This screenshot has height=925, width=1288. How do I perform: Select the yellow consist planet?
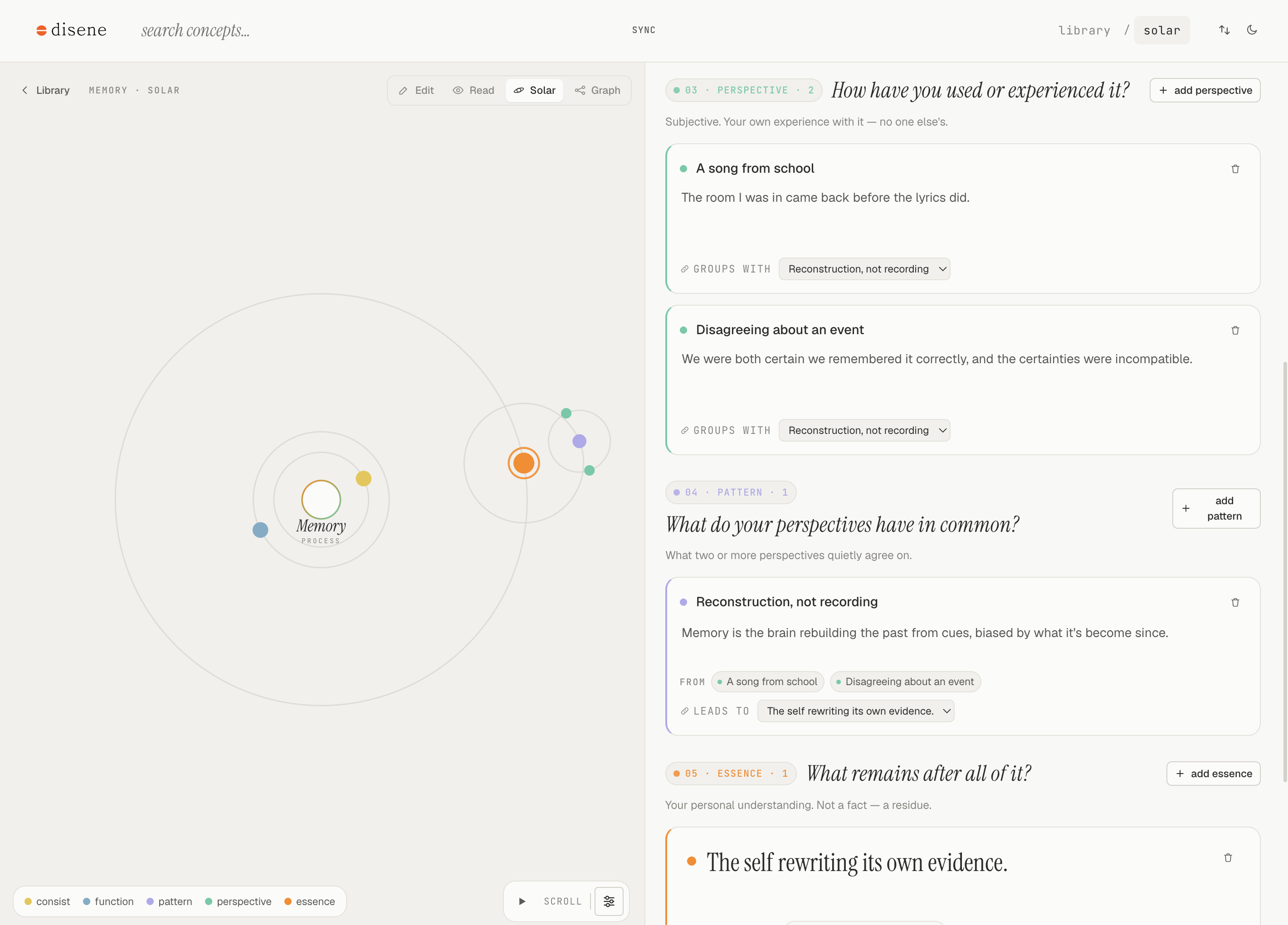363,478
